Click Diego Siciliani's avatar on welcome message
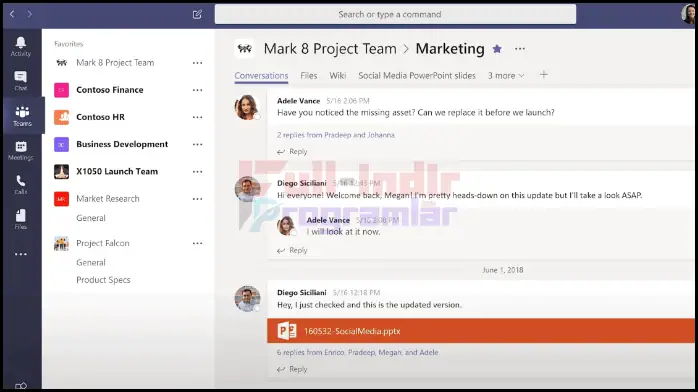Viewport: 698px width, 392px height. tap(247, 188)
